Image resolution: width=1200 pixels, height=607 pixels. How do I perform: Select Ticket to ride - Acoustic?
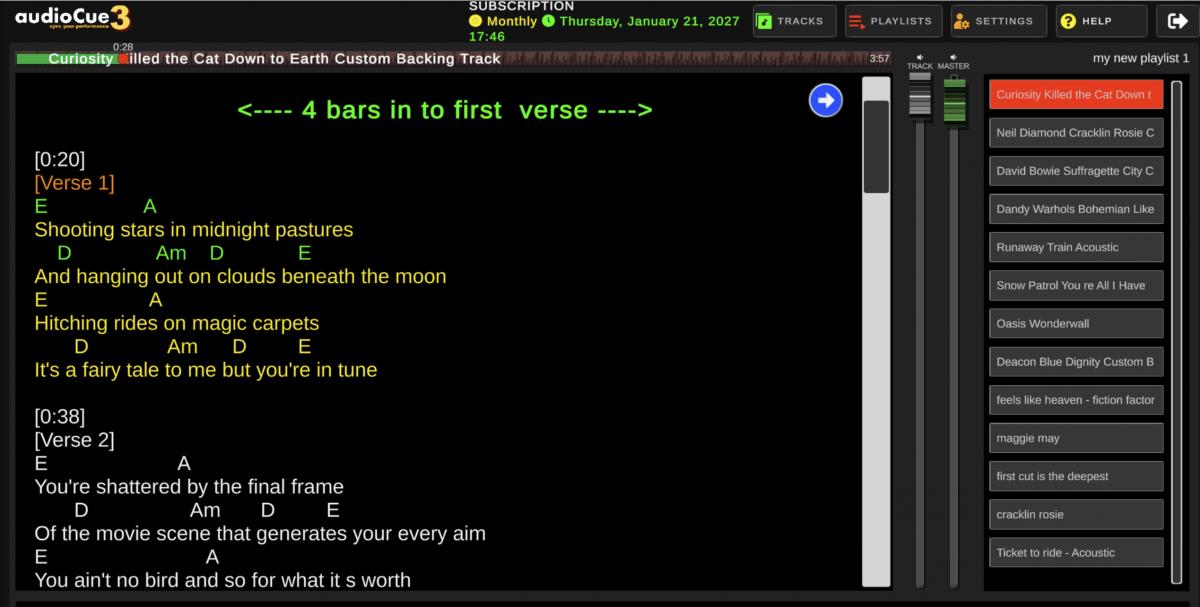click(1076, 553)
